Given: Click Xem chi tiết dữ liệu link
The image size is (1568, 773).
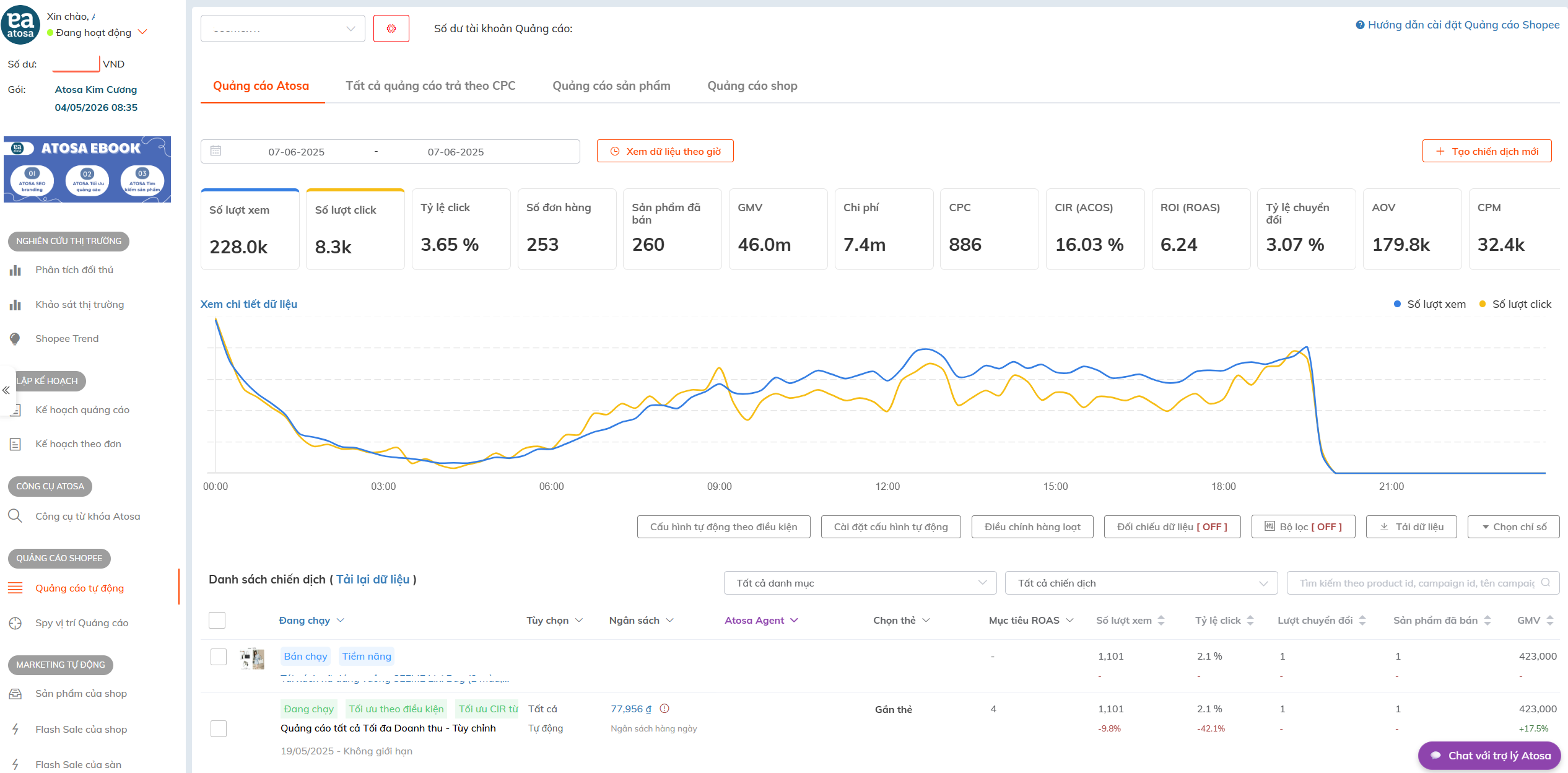Looking at the screenshot, I should pos(249,304).
